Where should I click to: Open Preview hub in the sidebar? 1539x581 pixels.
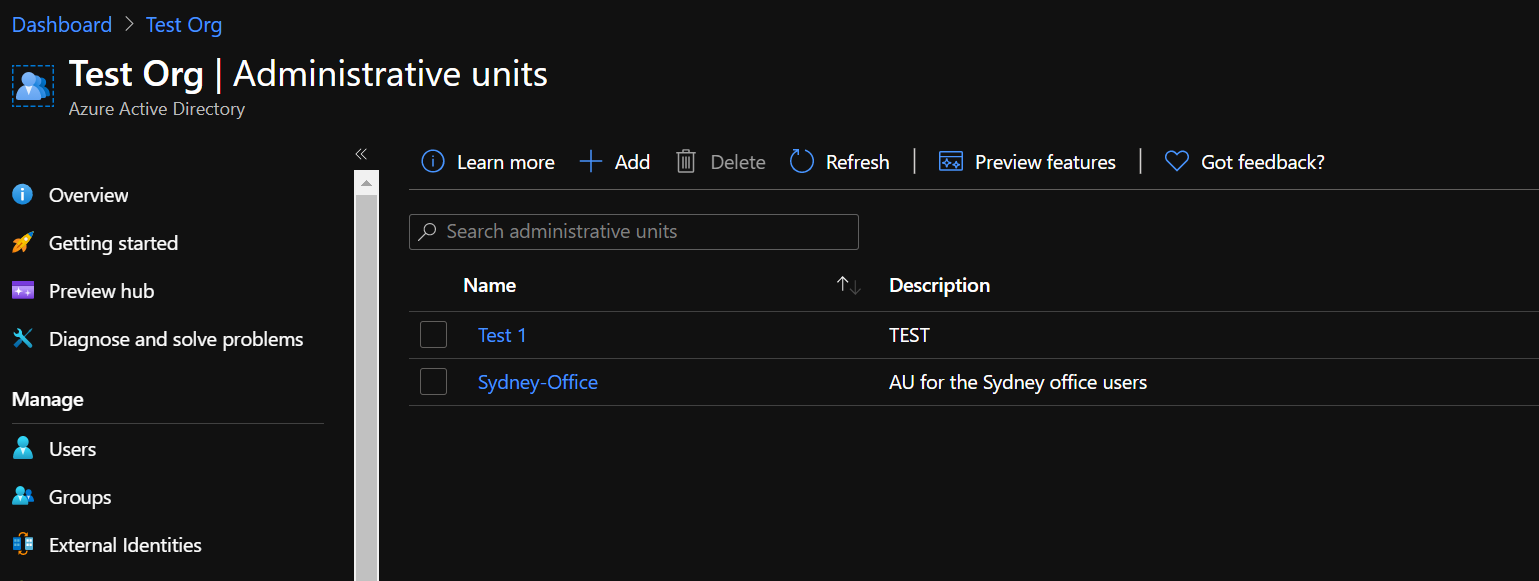(101, 291)
